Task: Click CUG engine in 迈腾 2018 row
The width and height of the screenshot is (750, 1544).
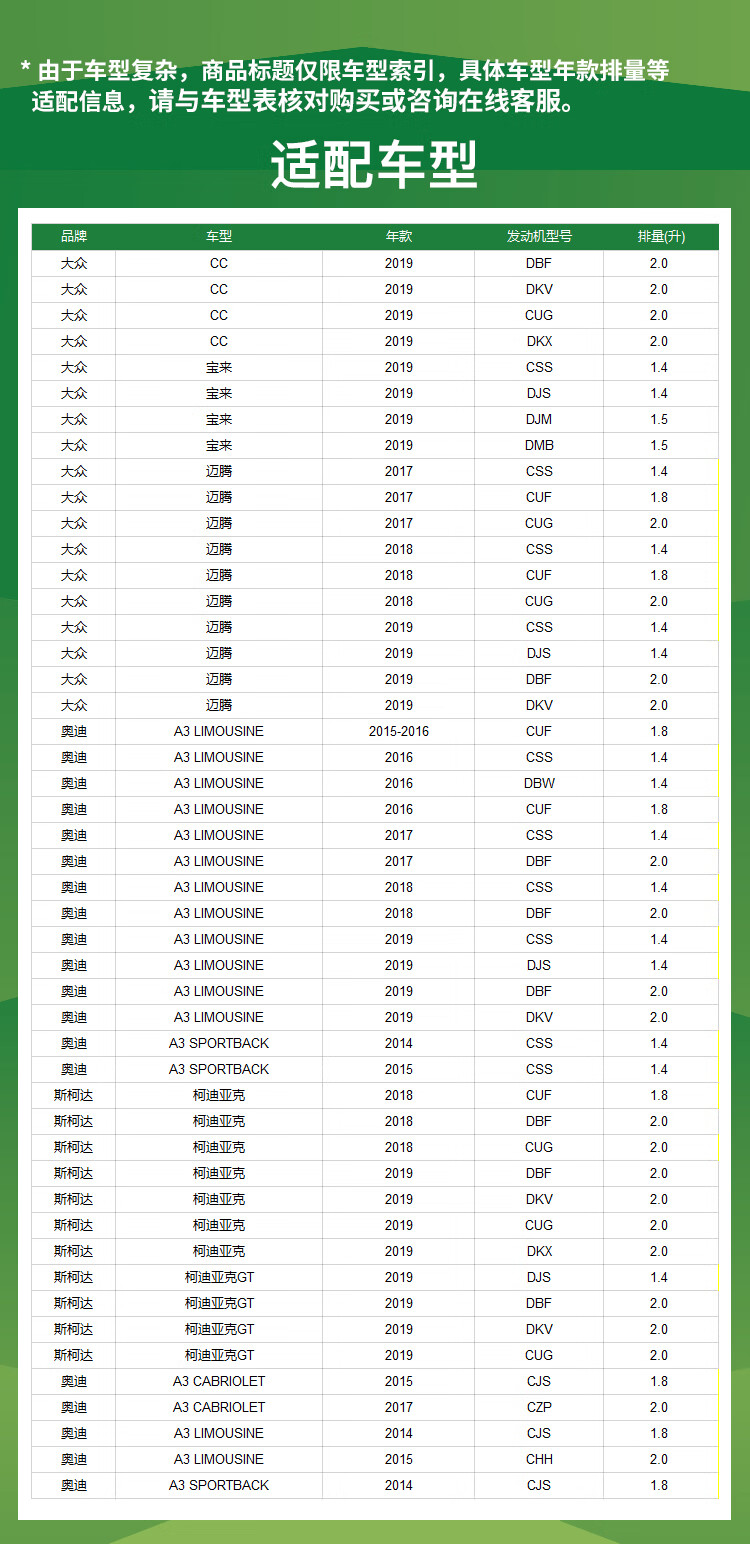Action: (x=539, y=601)
